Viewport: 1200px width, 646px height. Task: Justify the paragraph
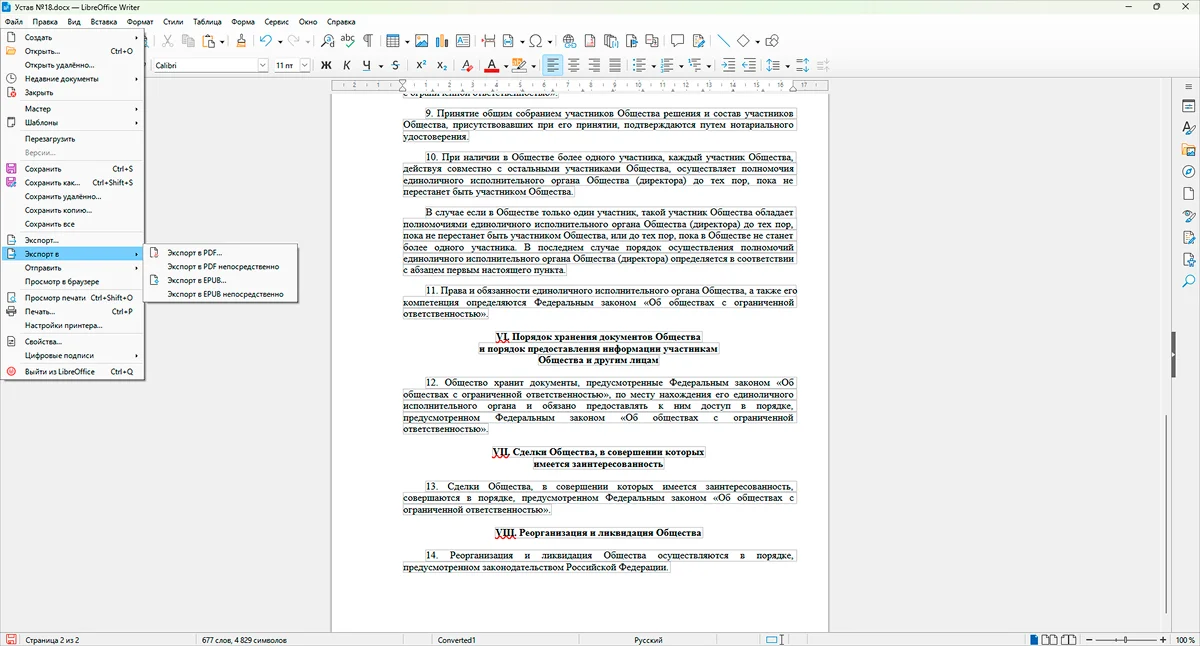click(615, 65)
